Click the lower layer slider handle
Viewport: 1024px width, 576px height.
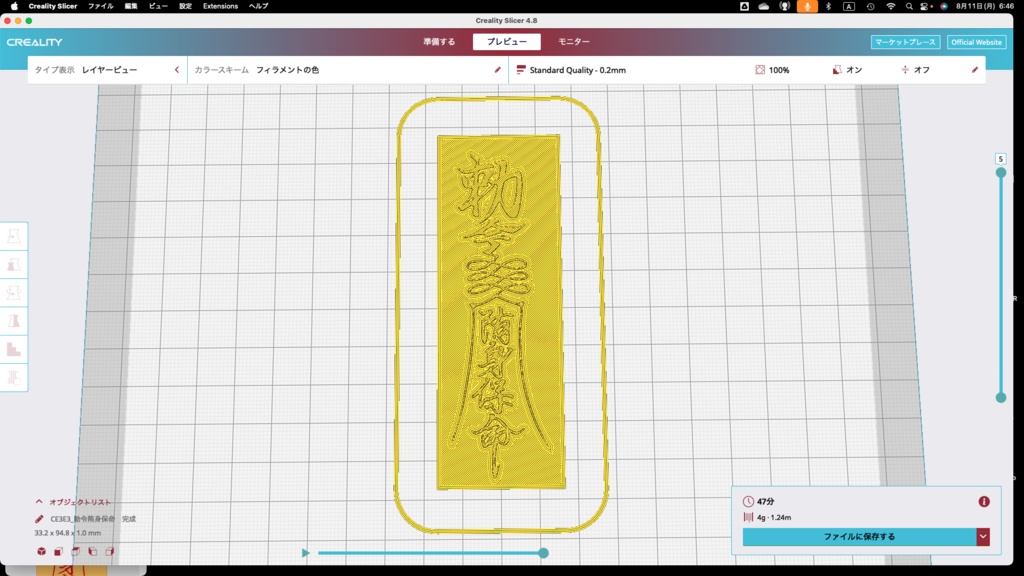point(1000,397)
